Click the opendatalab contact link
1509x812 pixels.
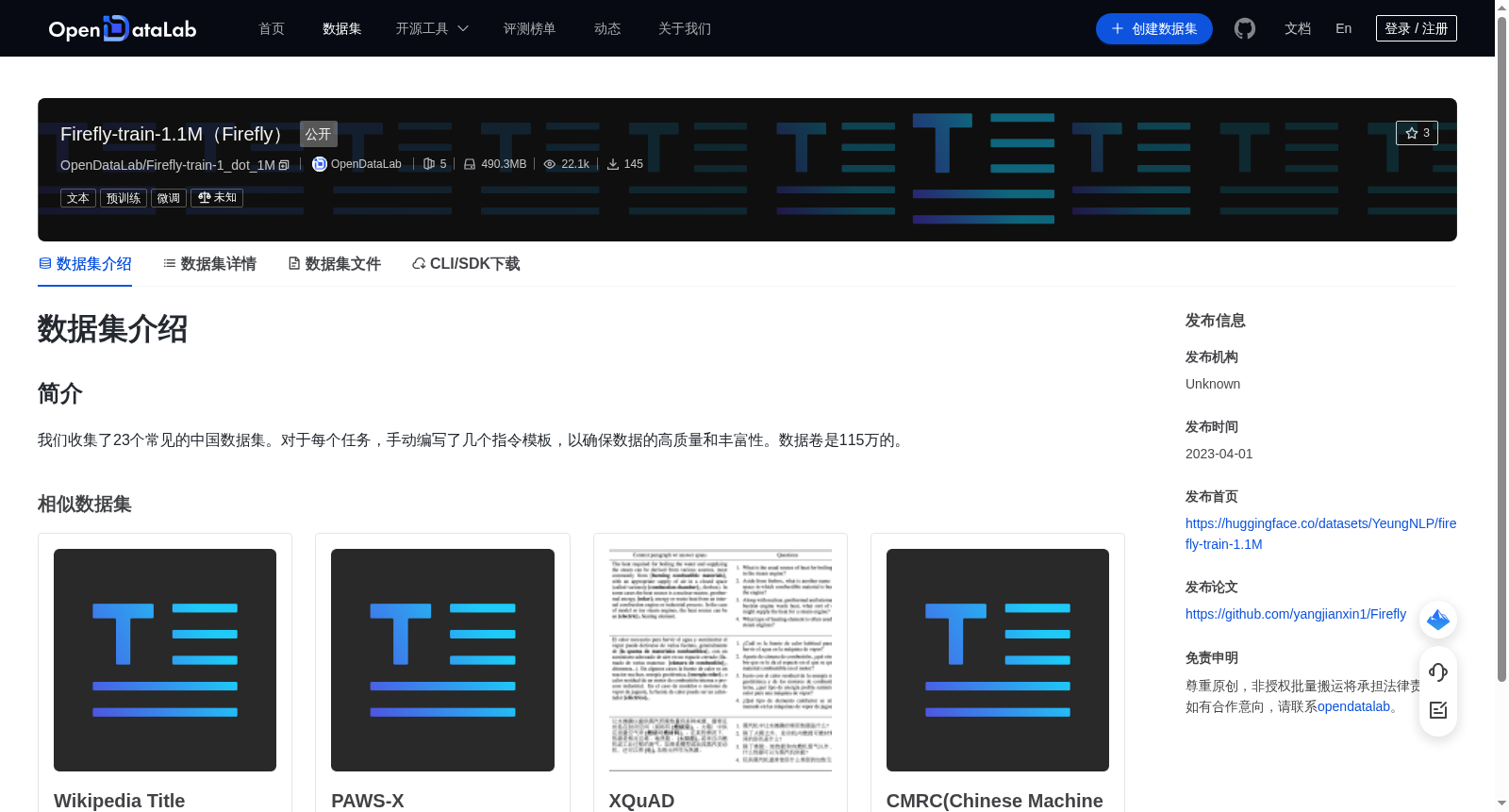[1353, 706]
